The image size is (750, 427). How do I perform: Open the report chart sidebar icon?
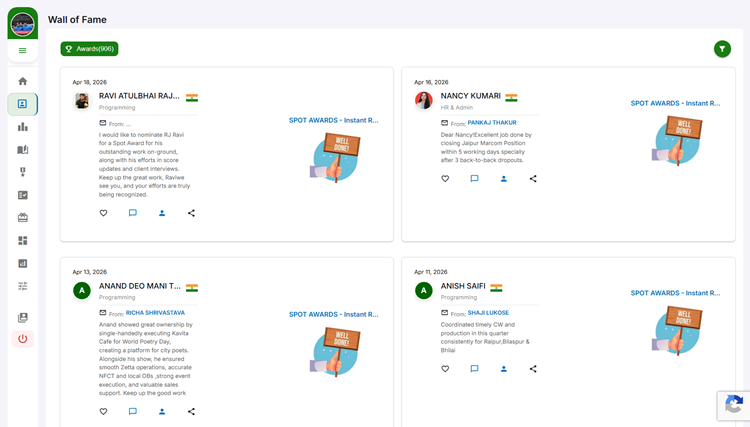(x=22, y=263)
